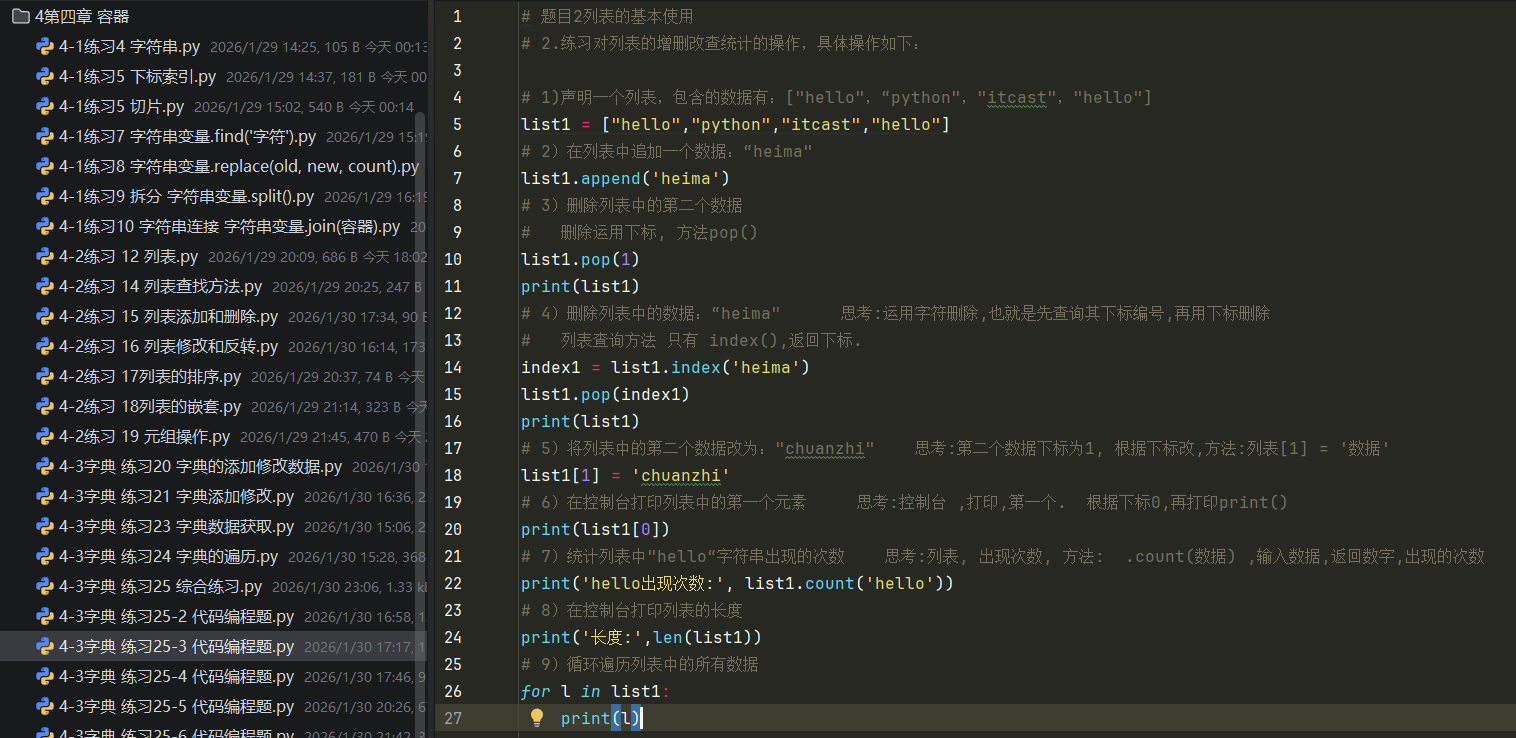This screenshot has width=1516, height=738.
Task: Click the underlined word "itcast" in line 4 comment
Action: tap(1018, 97)
